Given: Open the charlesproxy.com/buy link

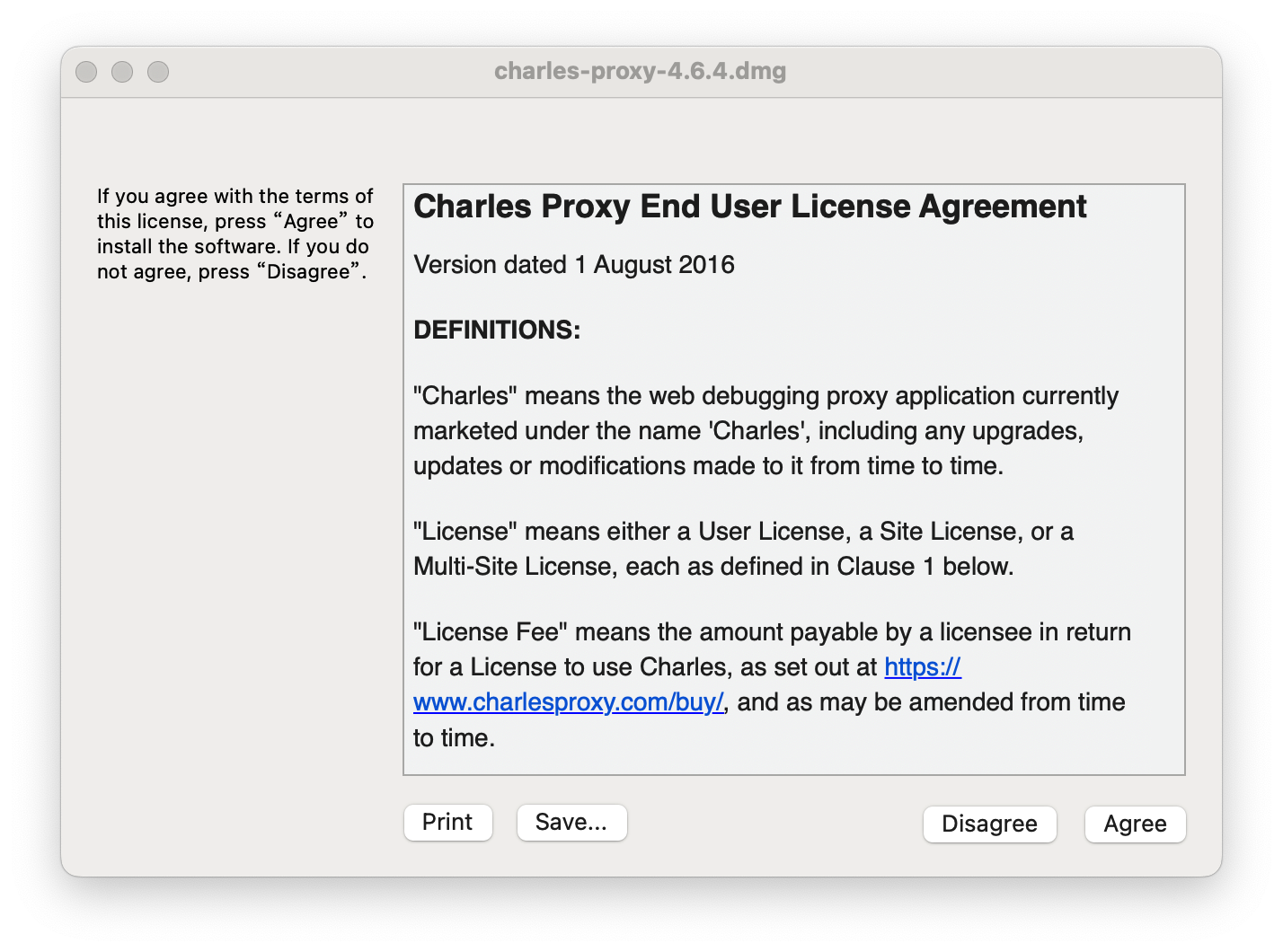Looking at the screenshot, I should 568,702.
